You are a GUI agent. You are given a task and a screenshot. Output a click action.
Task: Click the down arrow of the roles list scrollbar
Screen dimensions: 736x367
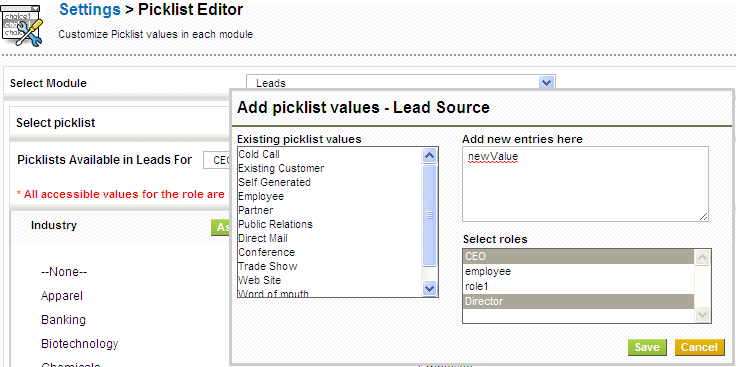702,314
